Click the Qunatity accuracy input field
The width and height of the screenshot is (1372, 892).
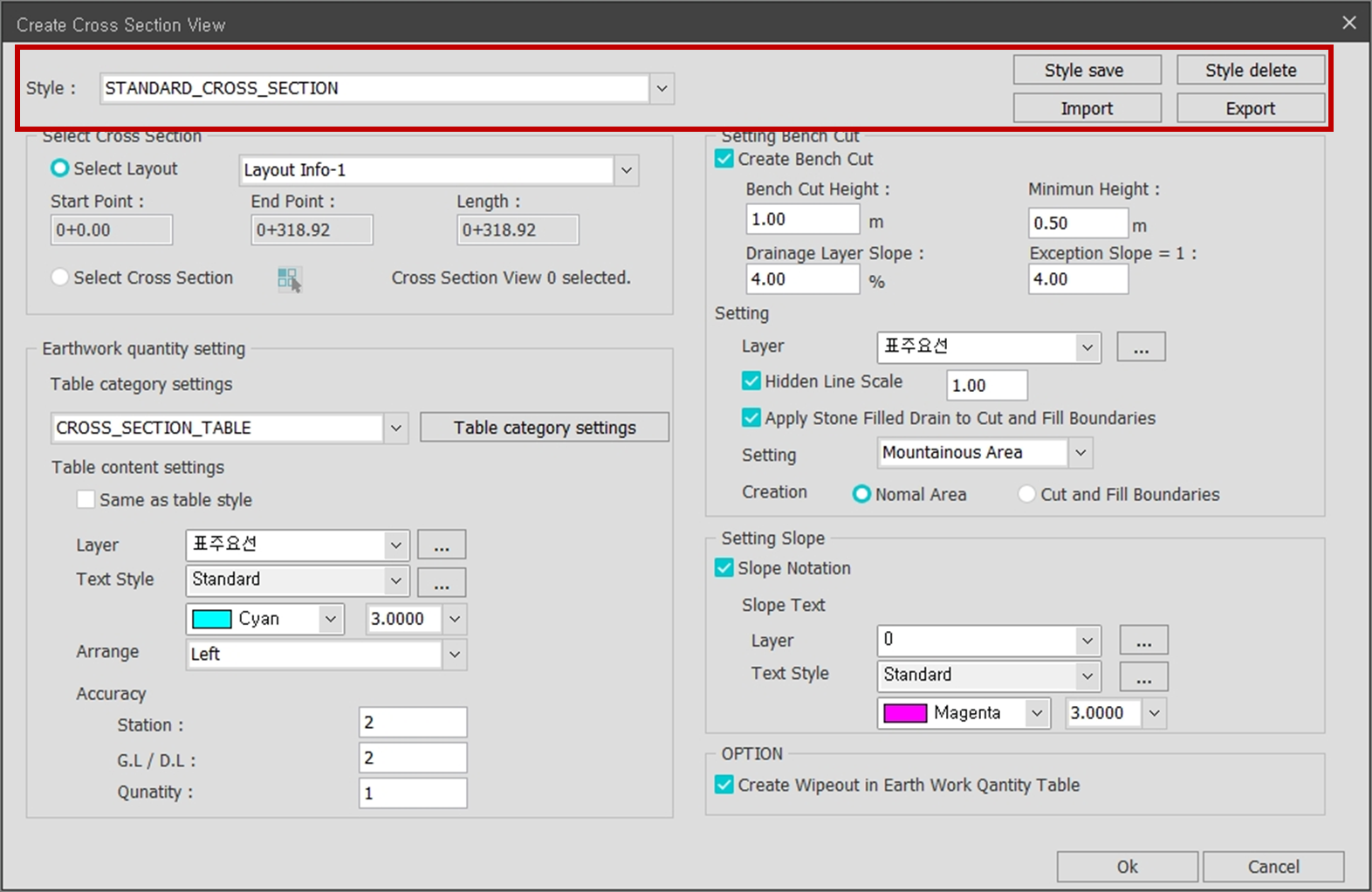point(413,793)
